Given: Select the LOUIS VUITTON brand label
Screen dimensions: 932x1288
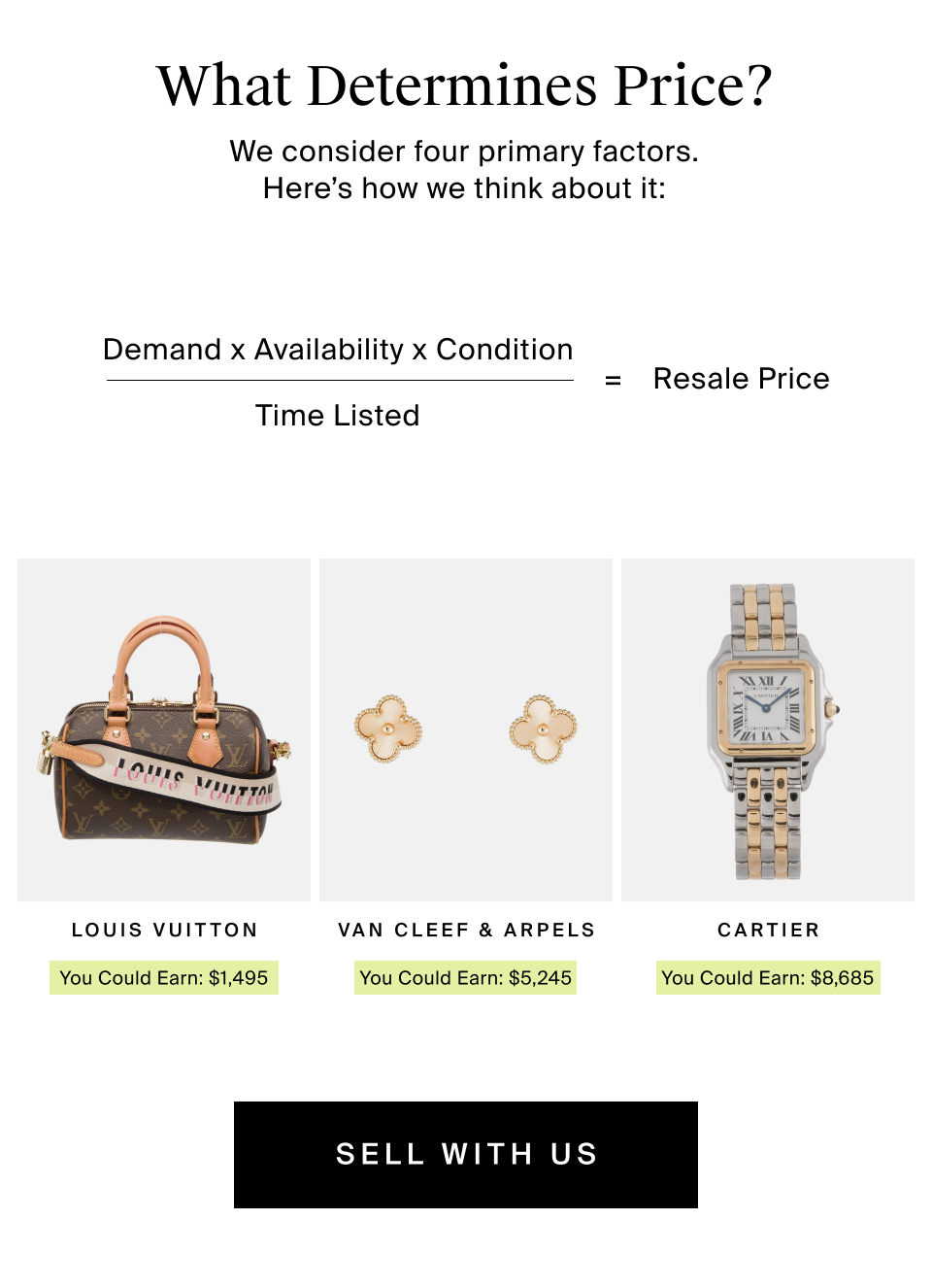Looking at the screenshot, I should pyautogui.click(x=164, y=930).
